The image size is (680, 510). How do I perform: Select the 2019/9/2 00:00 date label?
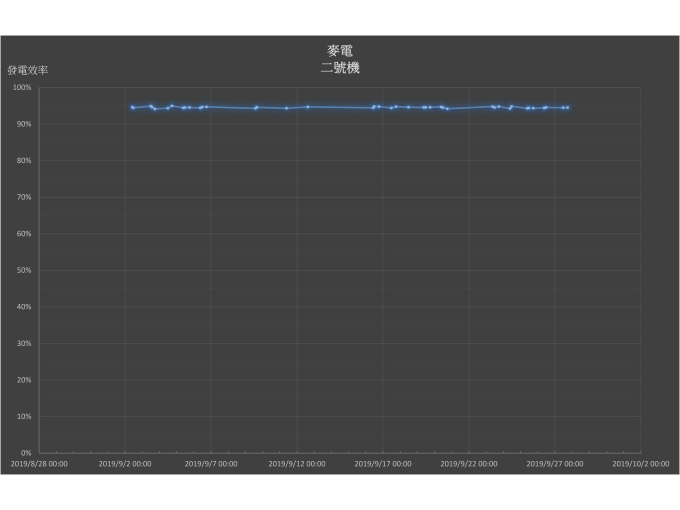(125, 464)
